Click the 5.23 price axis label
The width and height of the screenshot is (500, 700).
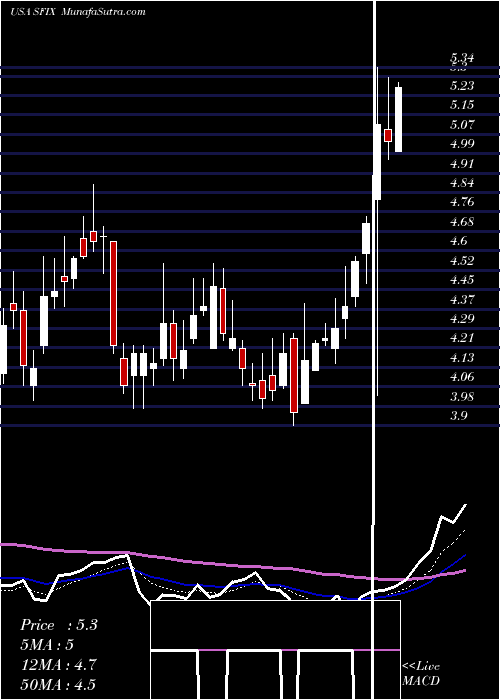click(462, 85)
